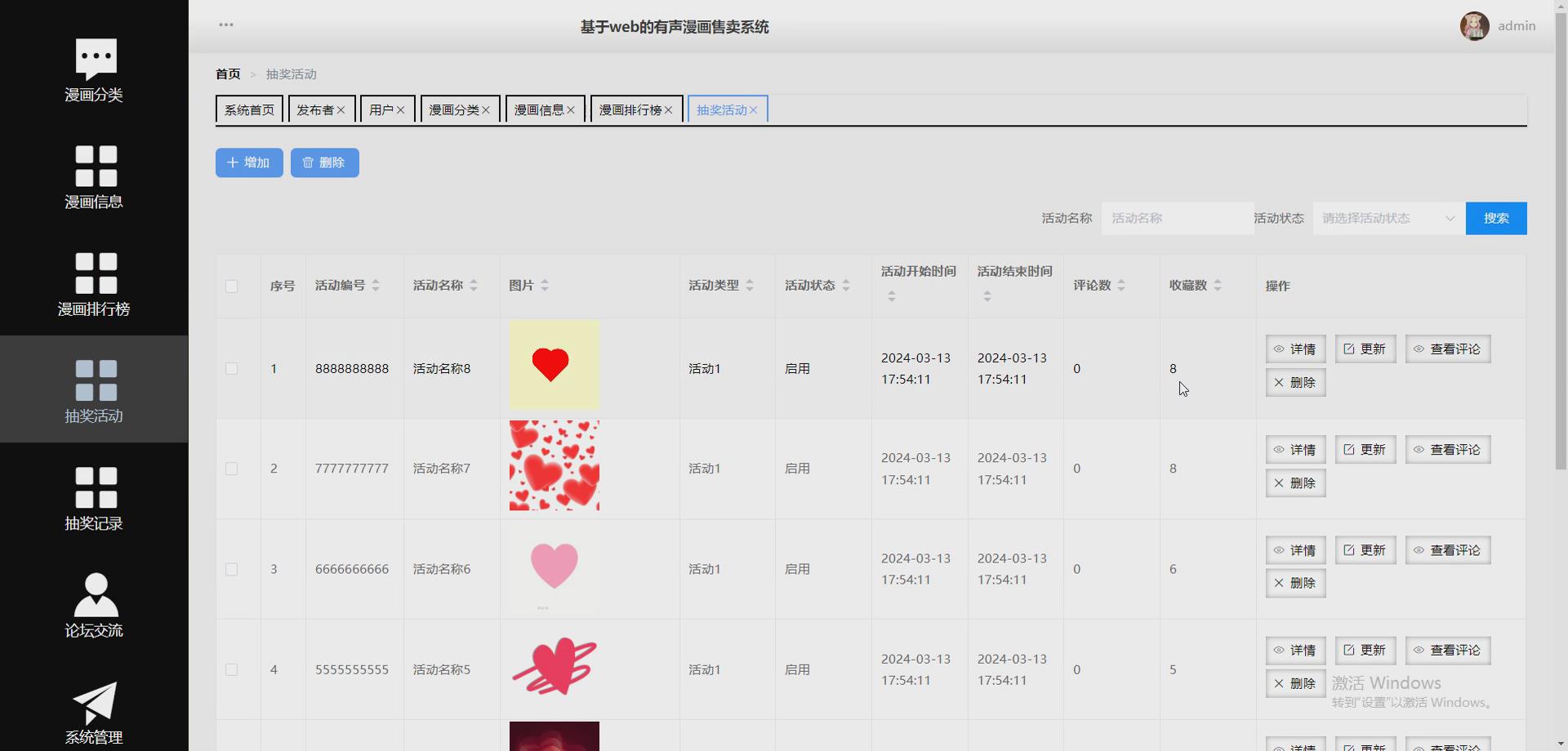1568x751 pixels.
Task: View 详情 for 活动名称8
Action: 1295,349
